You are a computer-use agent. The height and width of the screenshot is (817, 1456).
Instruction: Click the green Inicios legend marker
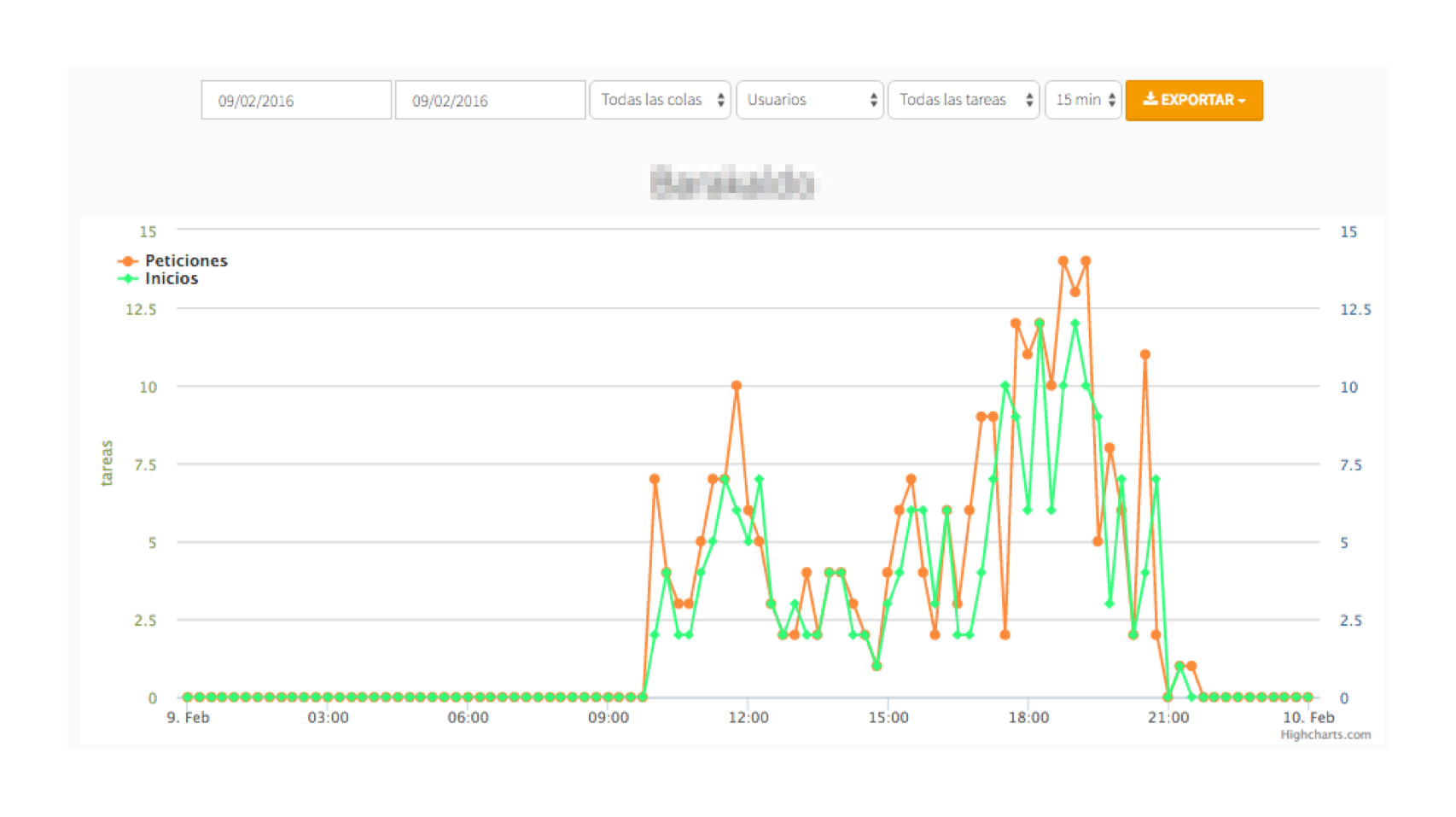pos(127,278)
